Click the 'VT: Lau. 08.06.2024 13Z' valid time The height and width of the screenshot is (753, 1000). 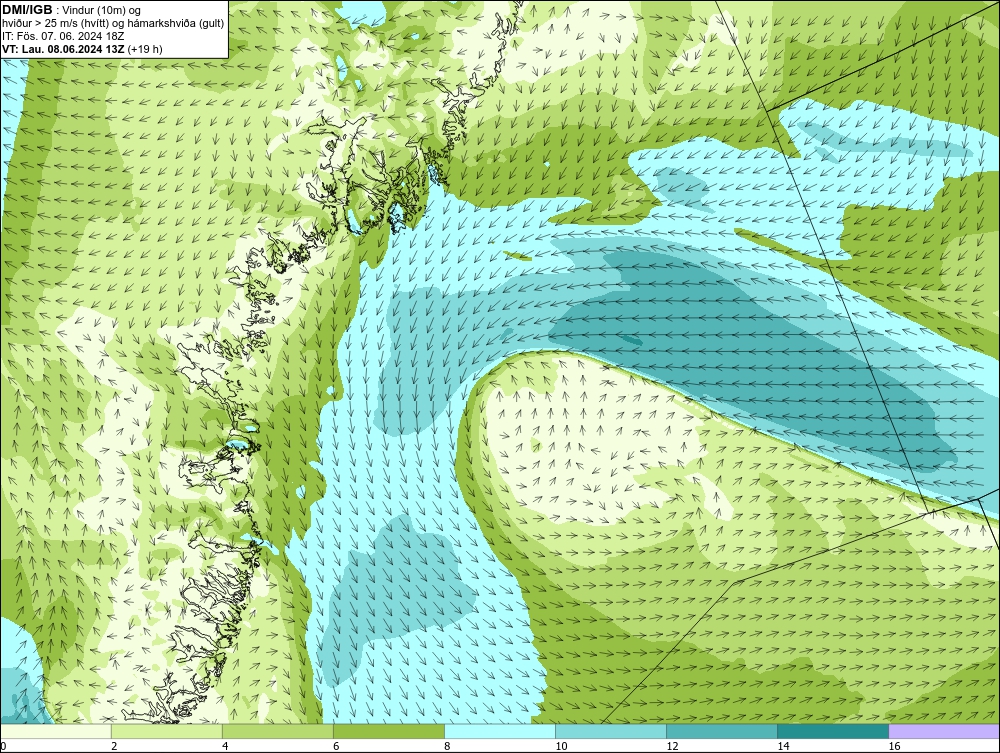click(x=63, y=49)
